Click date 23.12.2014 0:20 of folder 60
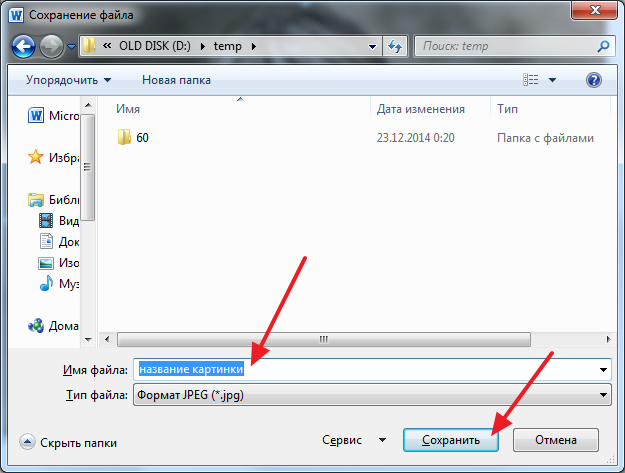The height and width of the screenshot is (473, 625). [415, 138]
